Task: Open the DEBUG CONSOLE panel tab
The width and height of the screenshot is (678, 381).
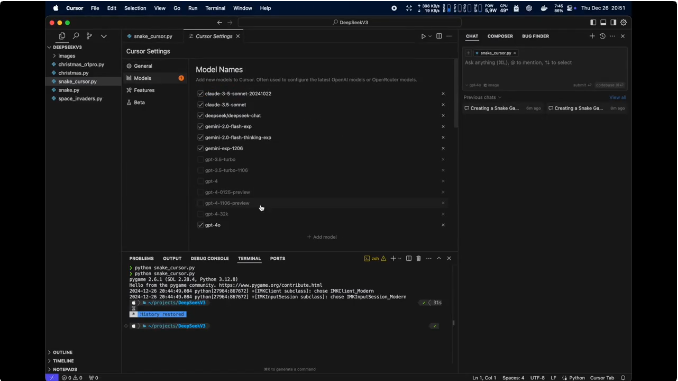Action: [x=210, y=258]
